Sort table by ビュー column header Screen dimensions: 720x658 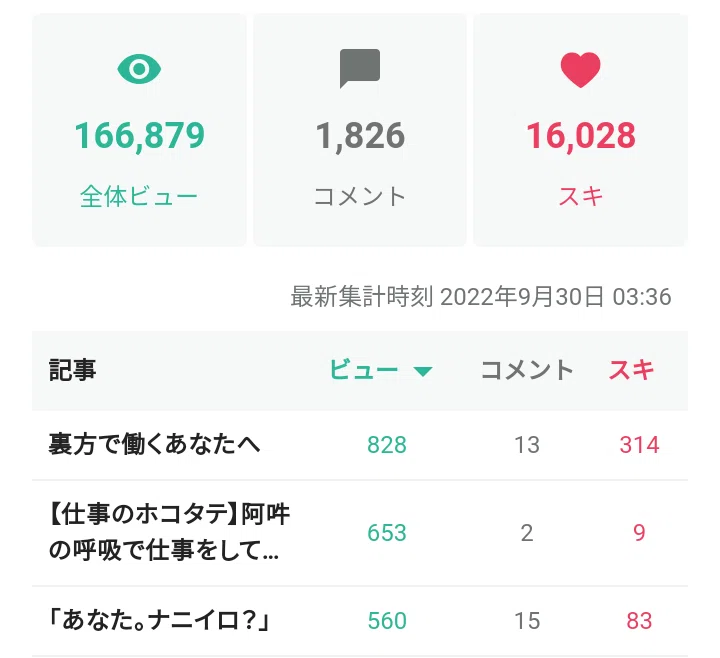coord(364,370)
